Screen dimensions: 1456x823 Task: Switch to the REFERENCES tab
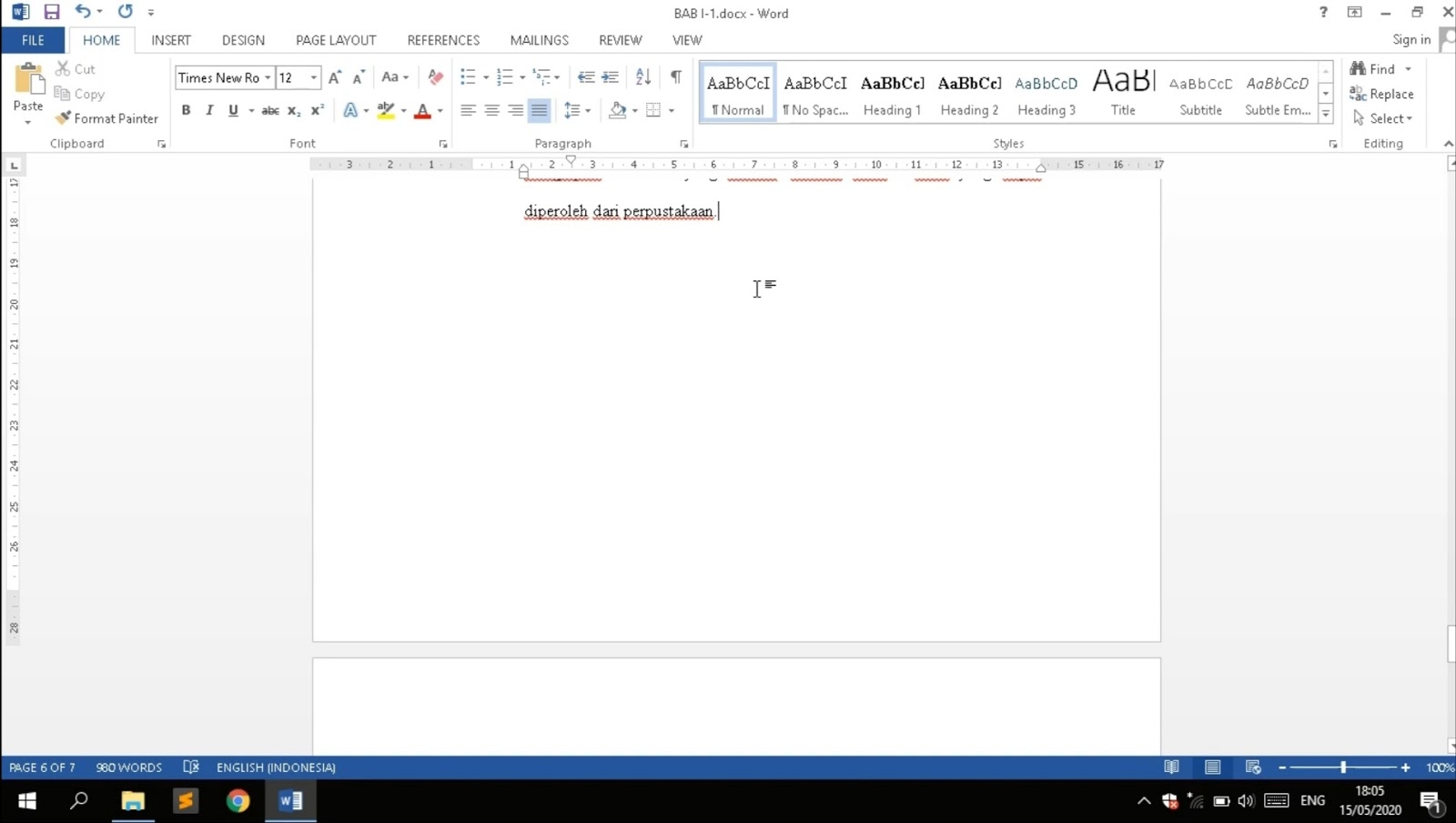[x=443, y=40]
